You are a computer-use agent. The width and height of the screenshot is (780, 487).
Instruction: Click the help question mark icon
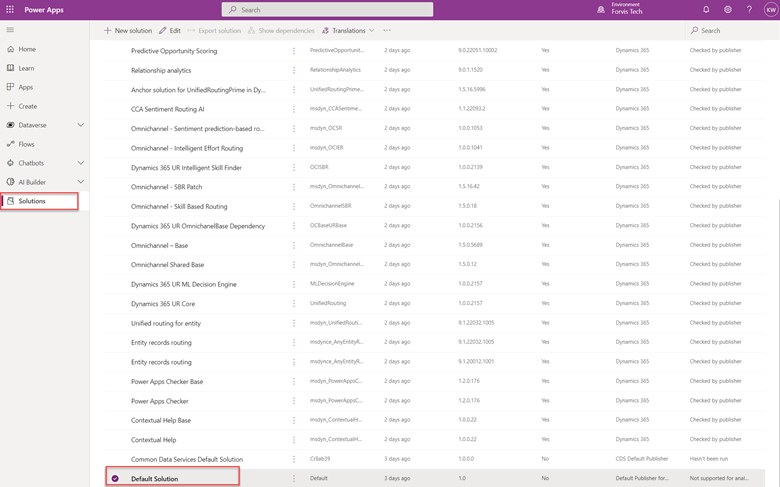749,9
